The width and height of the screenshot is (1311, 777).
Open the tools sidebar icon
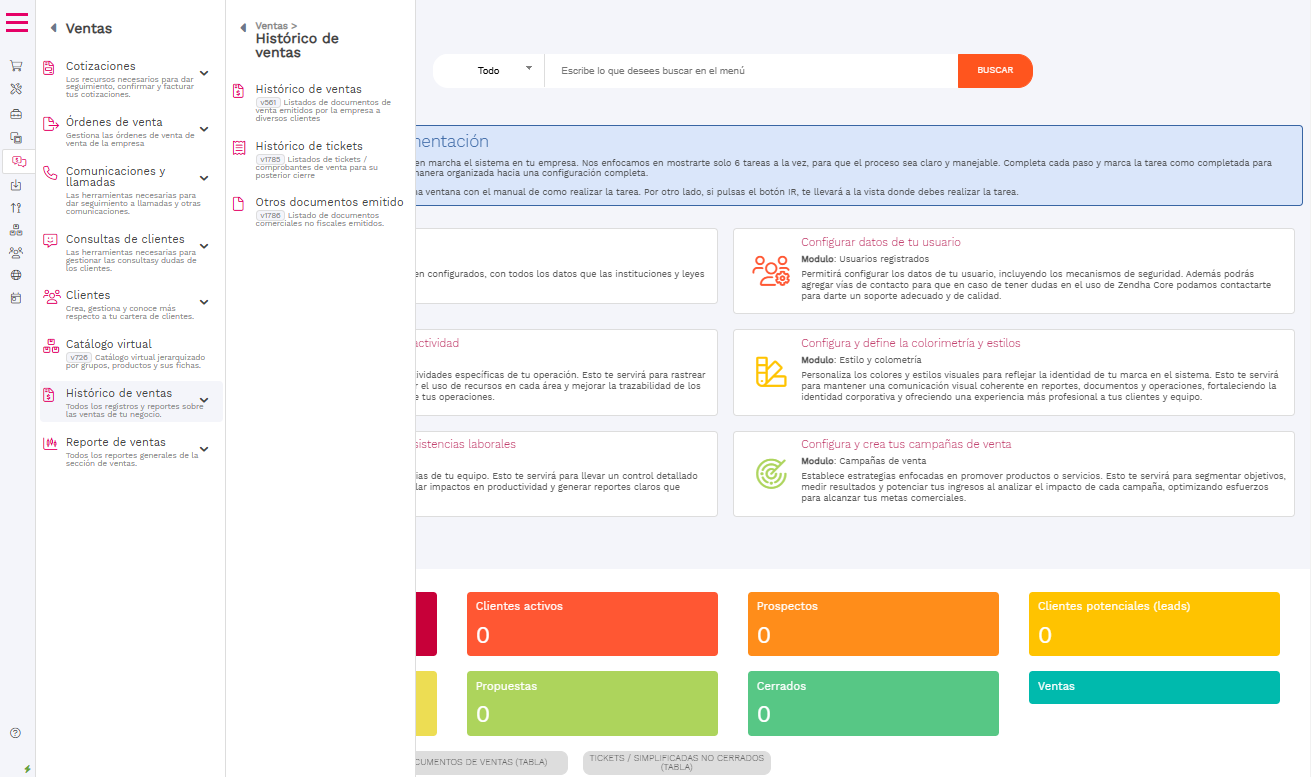pos(16,90)
